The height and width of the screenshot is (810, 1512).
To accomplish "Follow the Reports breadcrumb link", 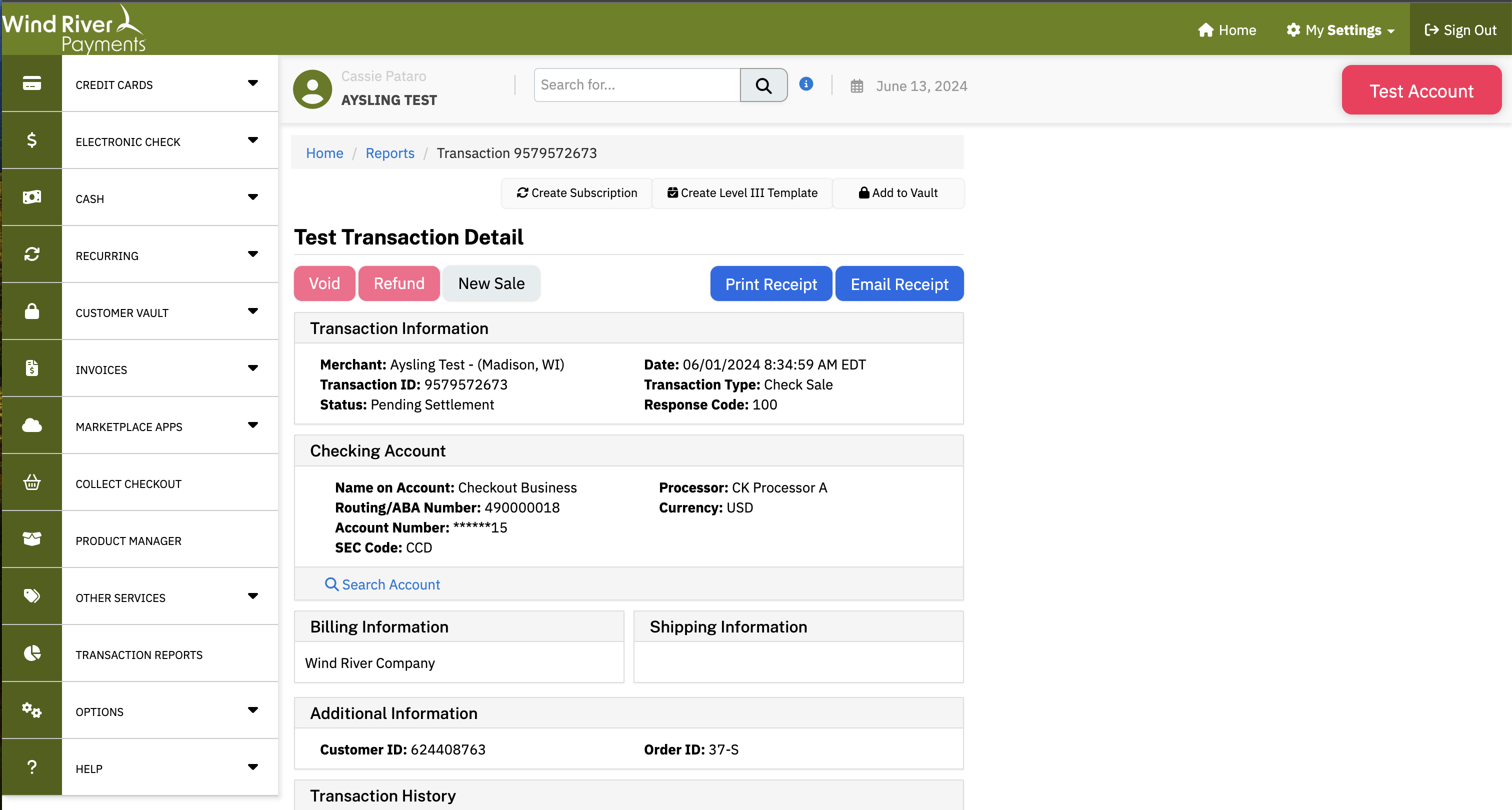I will [x=389, y=153].
